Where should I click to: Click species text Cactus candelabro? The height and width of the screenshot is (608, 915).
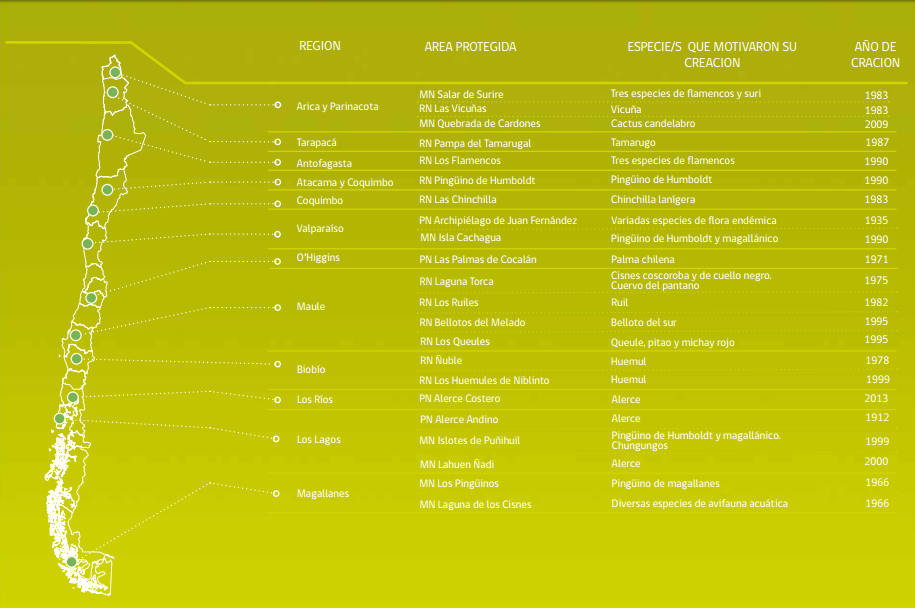653,123
